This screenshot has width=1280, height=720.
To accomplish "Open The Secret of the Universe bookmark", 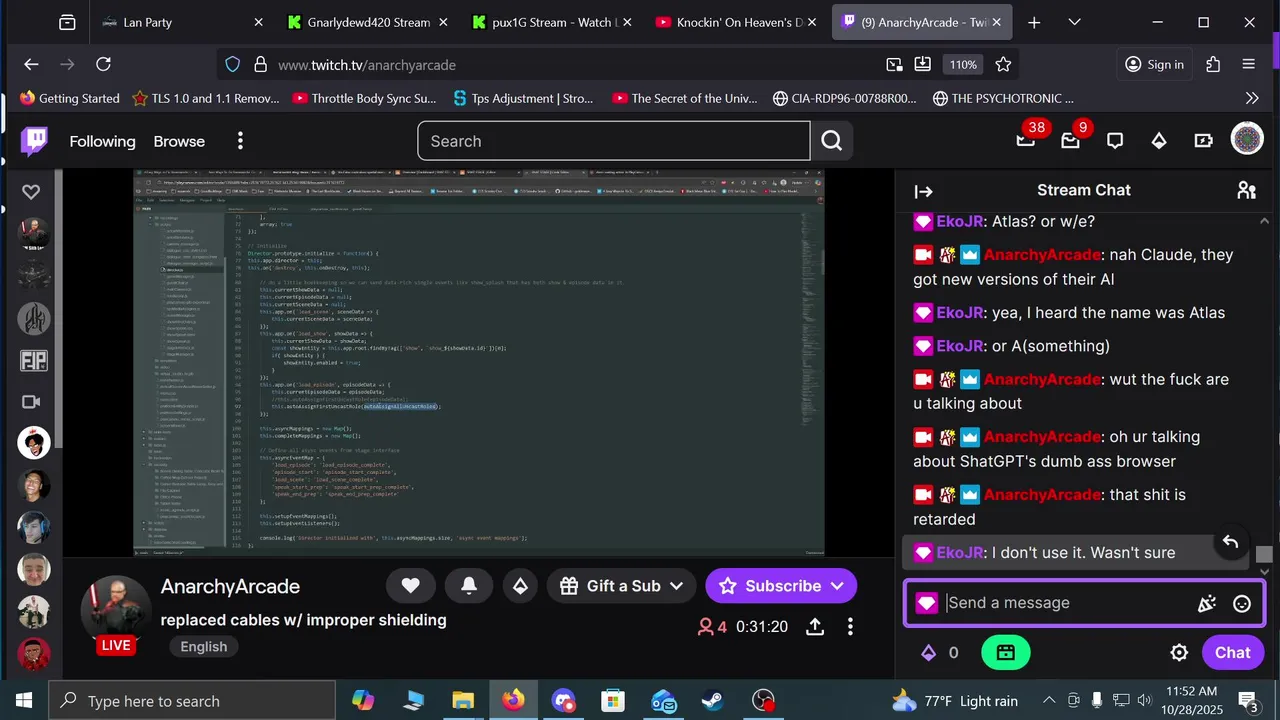I will [685, 98].
